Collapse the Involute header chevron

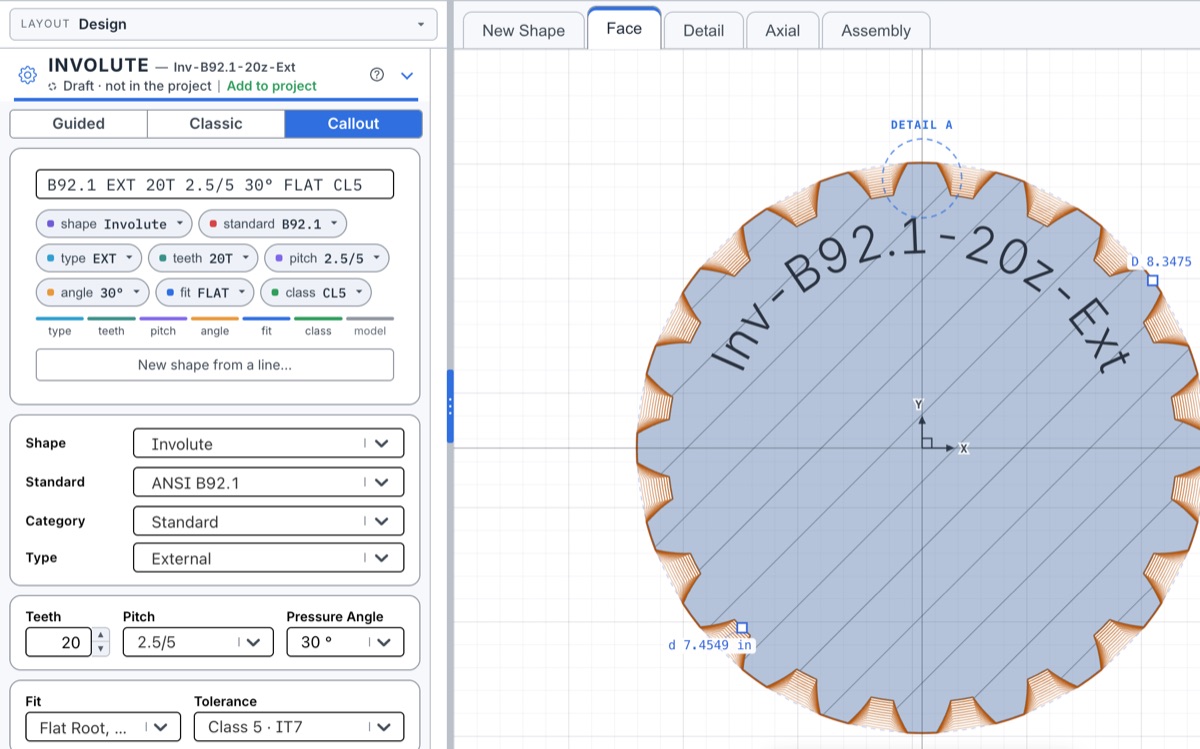(407, 75)
